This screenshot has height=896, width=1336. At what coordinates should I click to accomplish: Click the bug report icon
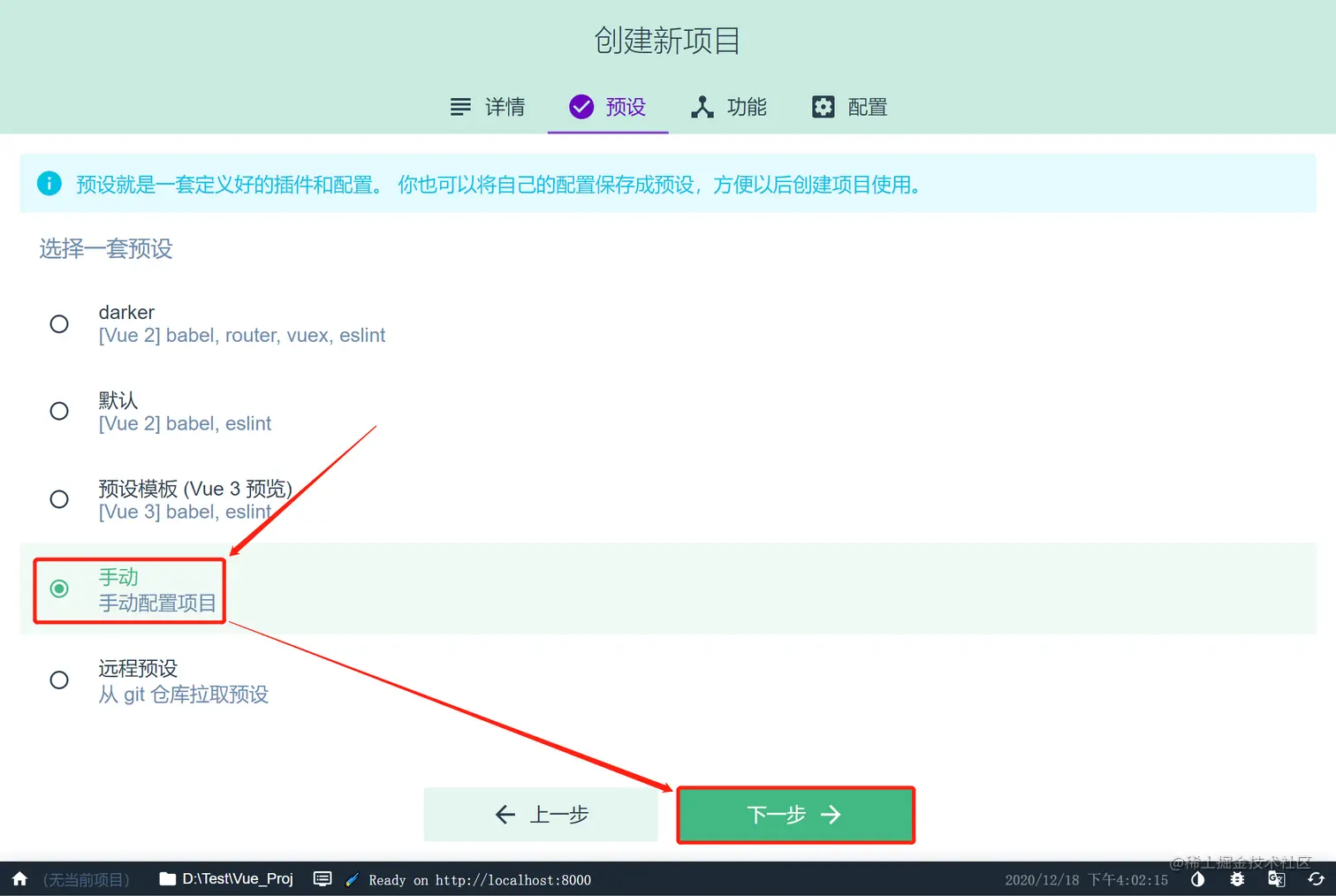1237,879
